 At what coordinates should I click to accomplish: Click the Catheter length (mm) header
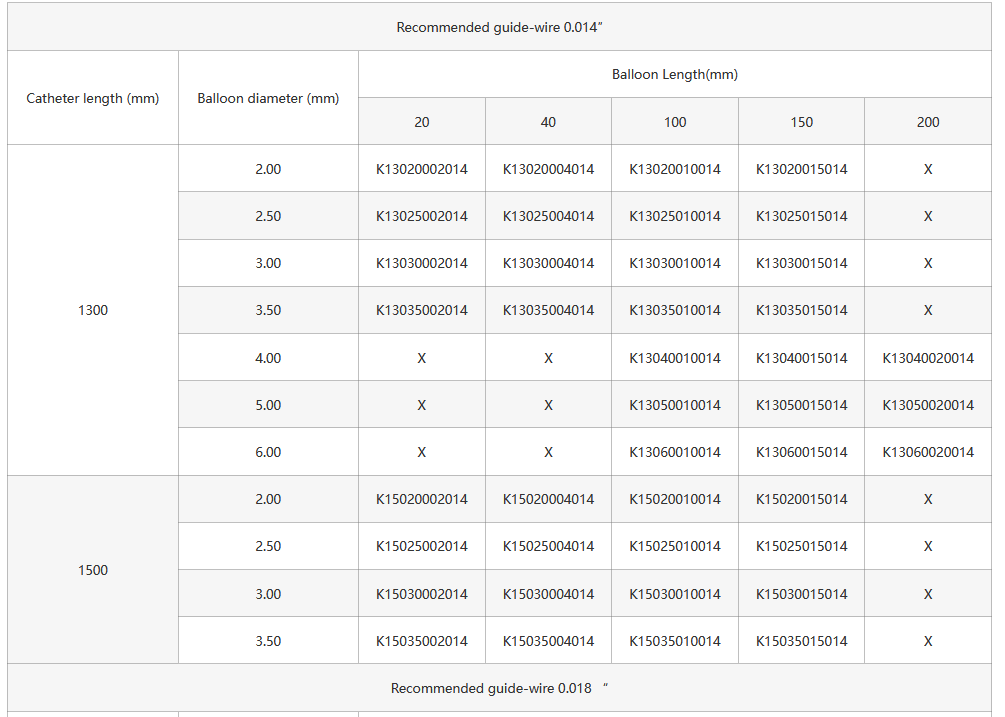coord(93,98)
